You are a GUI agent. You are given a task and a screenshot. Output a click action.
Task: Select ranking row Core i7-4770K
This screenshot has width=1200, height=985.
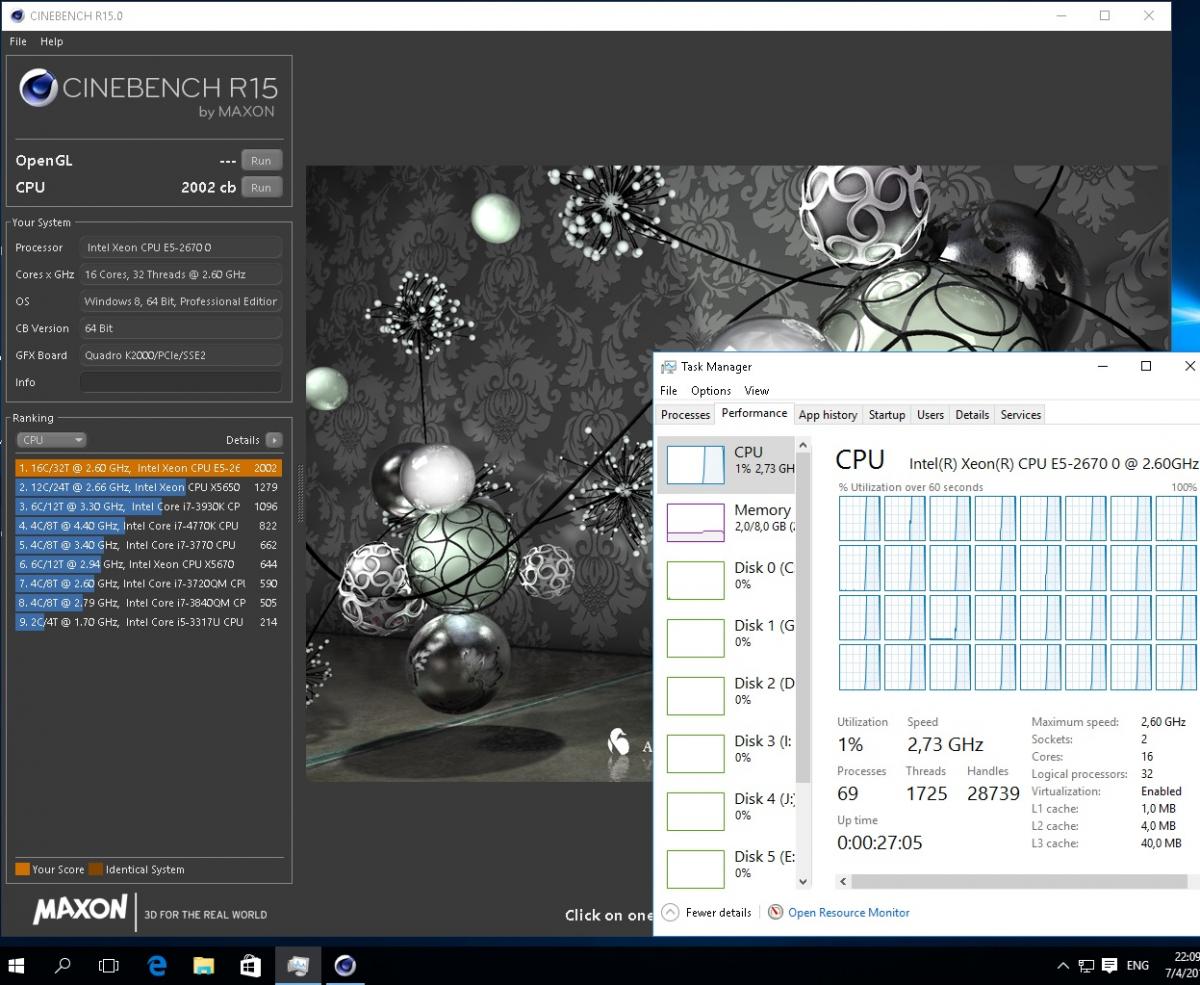point(148,525)
